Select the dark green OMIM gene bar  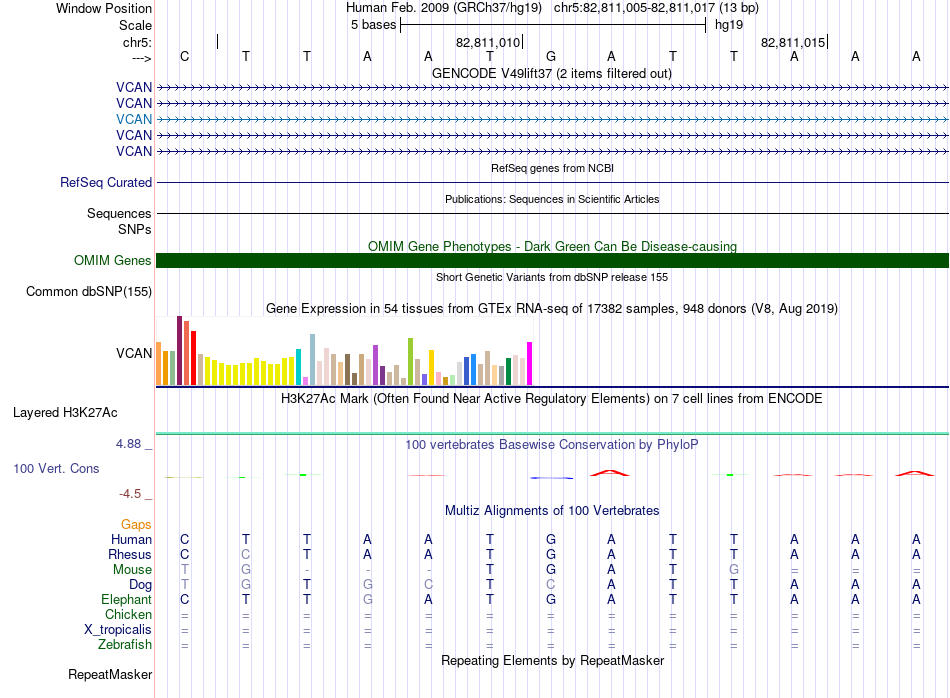click(x=552, y=261)
